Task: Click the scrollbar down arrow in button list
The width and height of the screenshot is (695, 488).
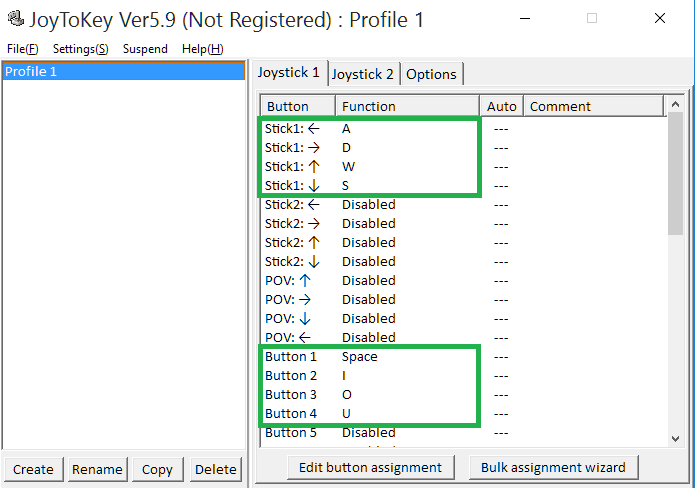Action: pos(675,439)
